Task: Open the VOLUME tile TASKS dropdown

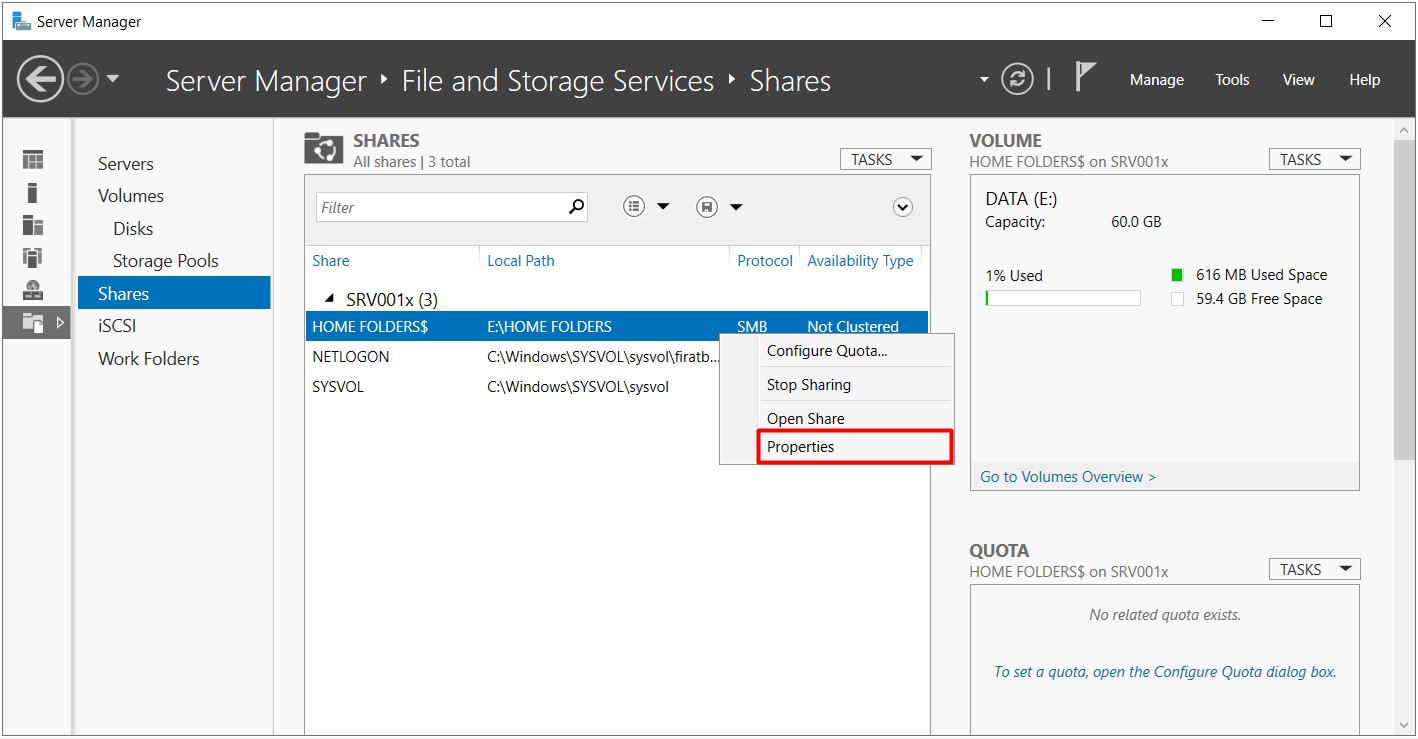Action: point(1314,159)
